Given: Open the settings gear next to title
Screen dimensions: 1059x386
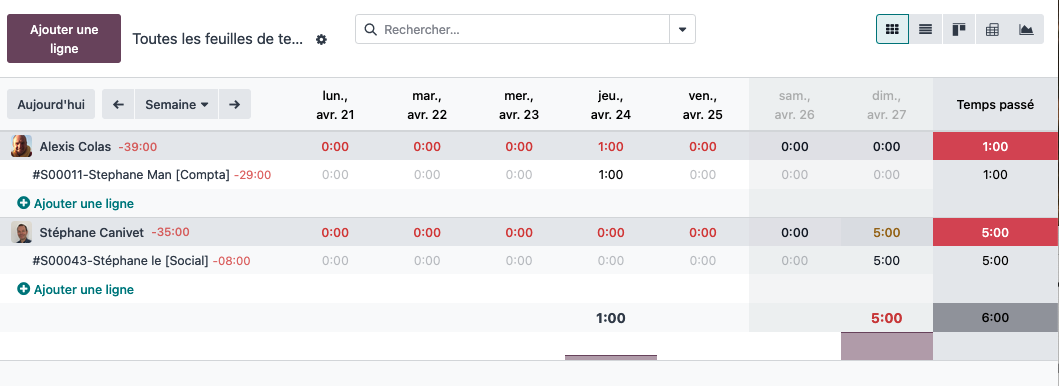Looking at the screenshot, I should coord(321,39).
